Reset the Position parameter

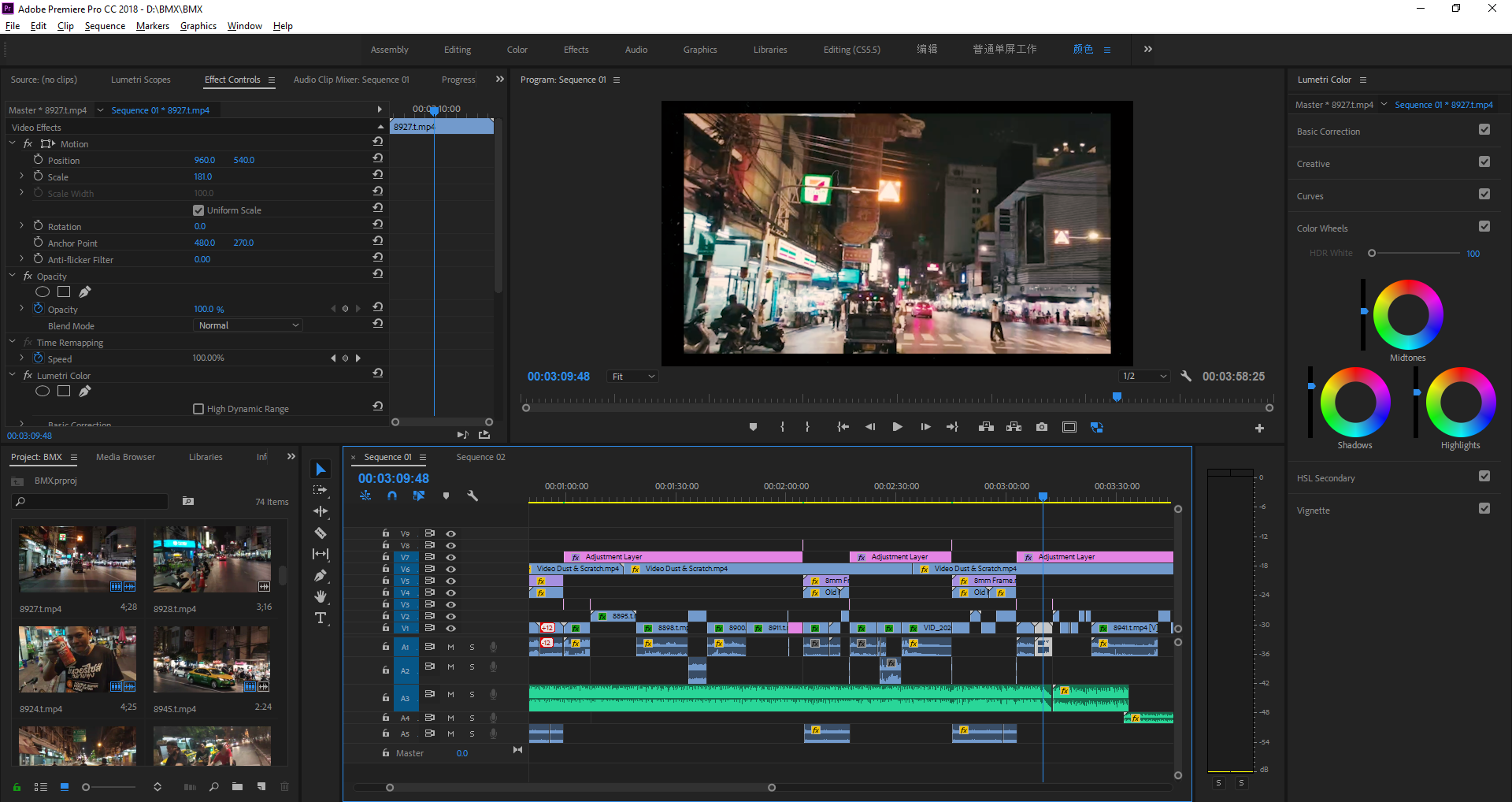point(378,158)
